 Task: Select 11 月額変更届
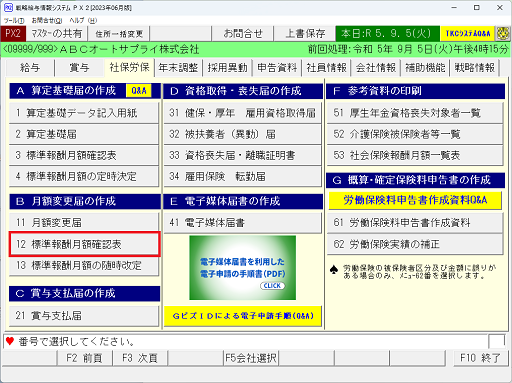pos(84,222)
